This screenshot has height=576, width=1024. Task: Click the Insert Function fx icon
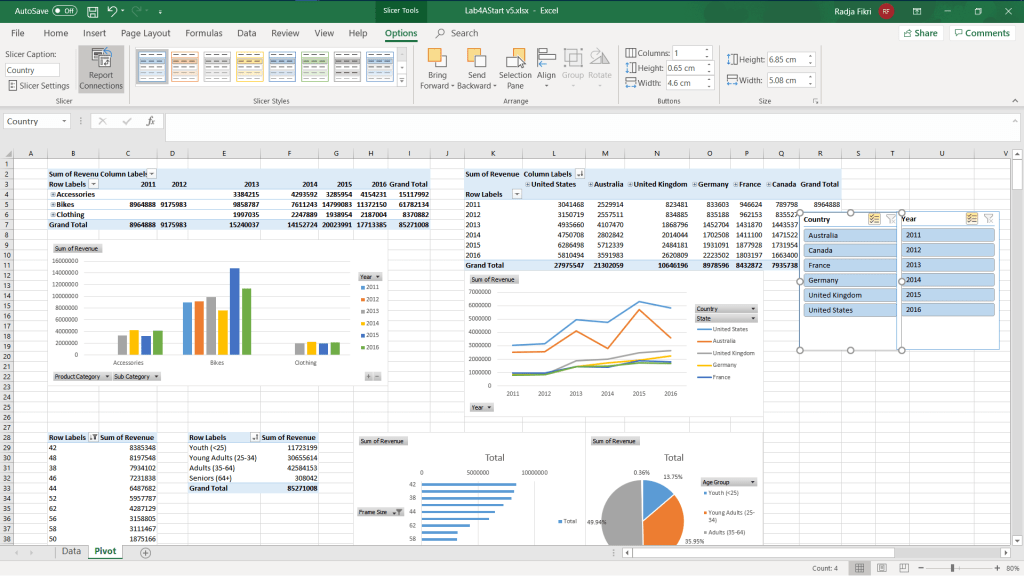pyautogui.click(x=150, y=121)
